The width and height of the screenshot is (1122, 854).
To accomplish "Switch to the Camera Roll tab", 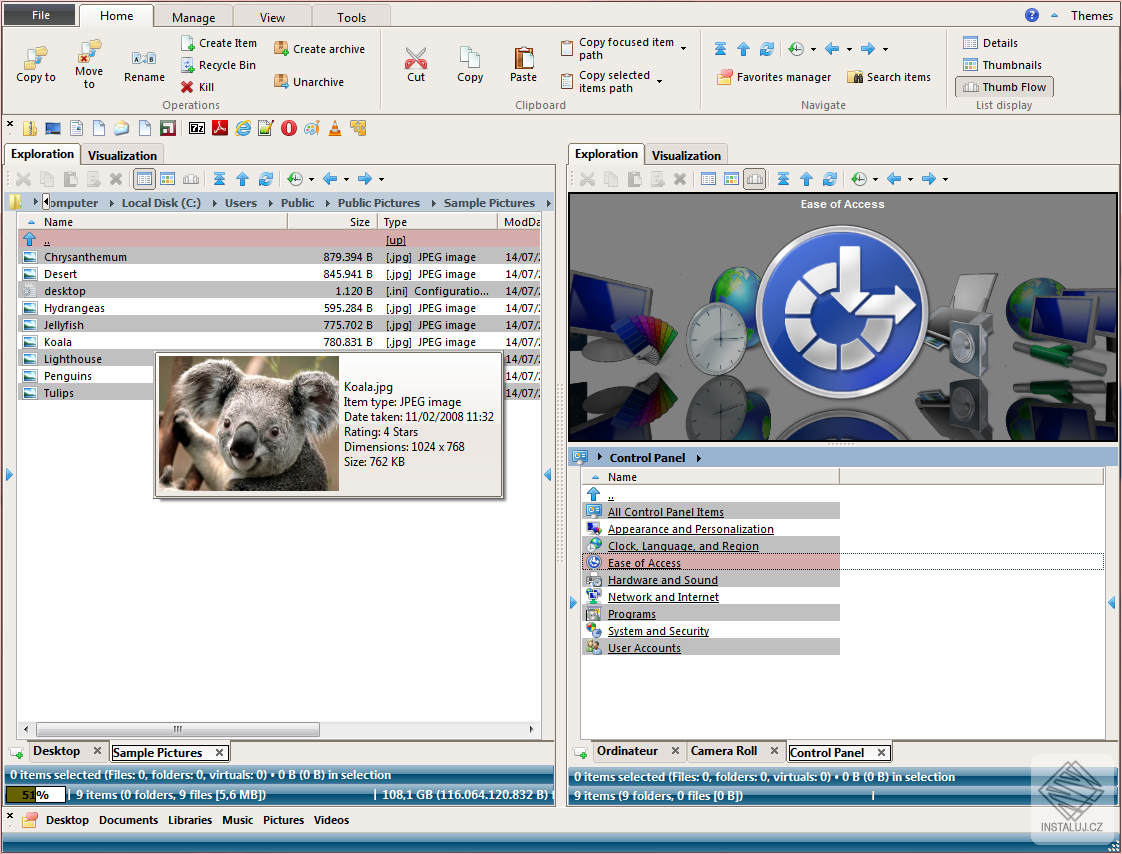I will click(x=724, y=751).
